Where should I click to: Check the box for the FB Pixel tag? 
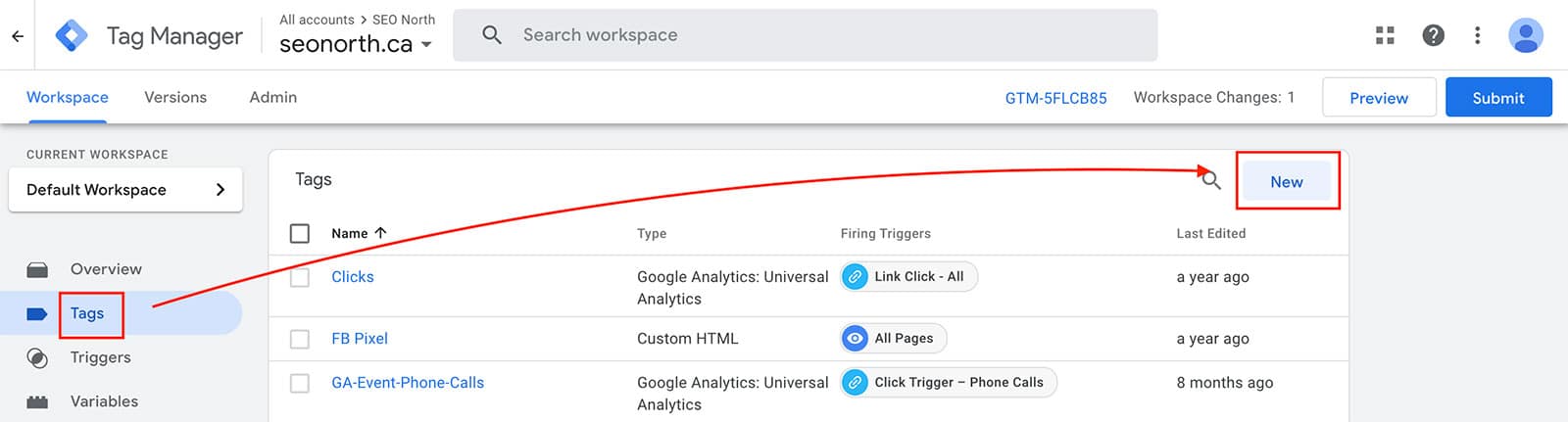click(300, 339)
